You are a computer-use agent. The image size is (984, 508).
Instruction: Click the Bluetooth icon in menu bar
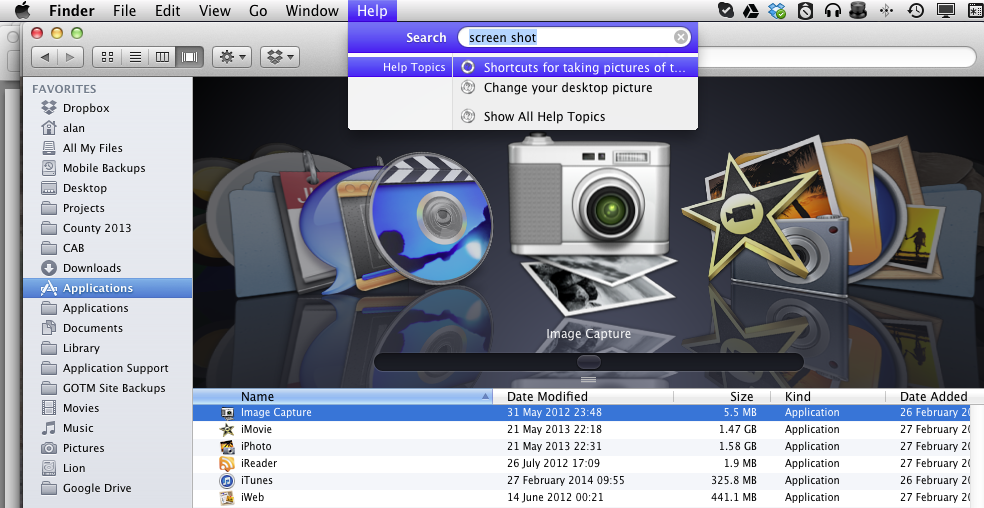[886, 11]
